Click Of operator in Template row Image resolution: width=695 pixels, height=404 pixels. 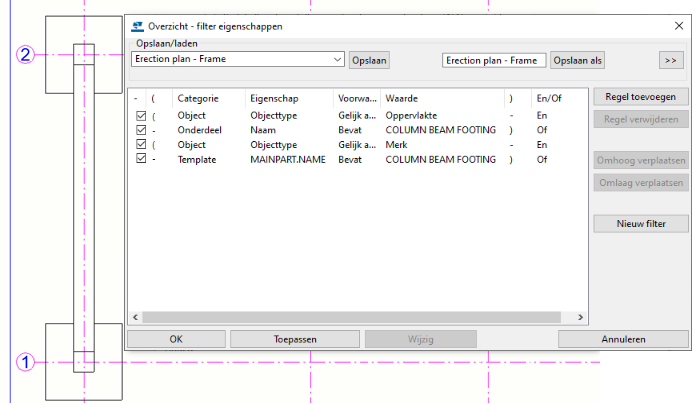point(542,160)
